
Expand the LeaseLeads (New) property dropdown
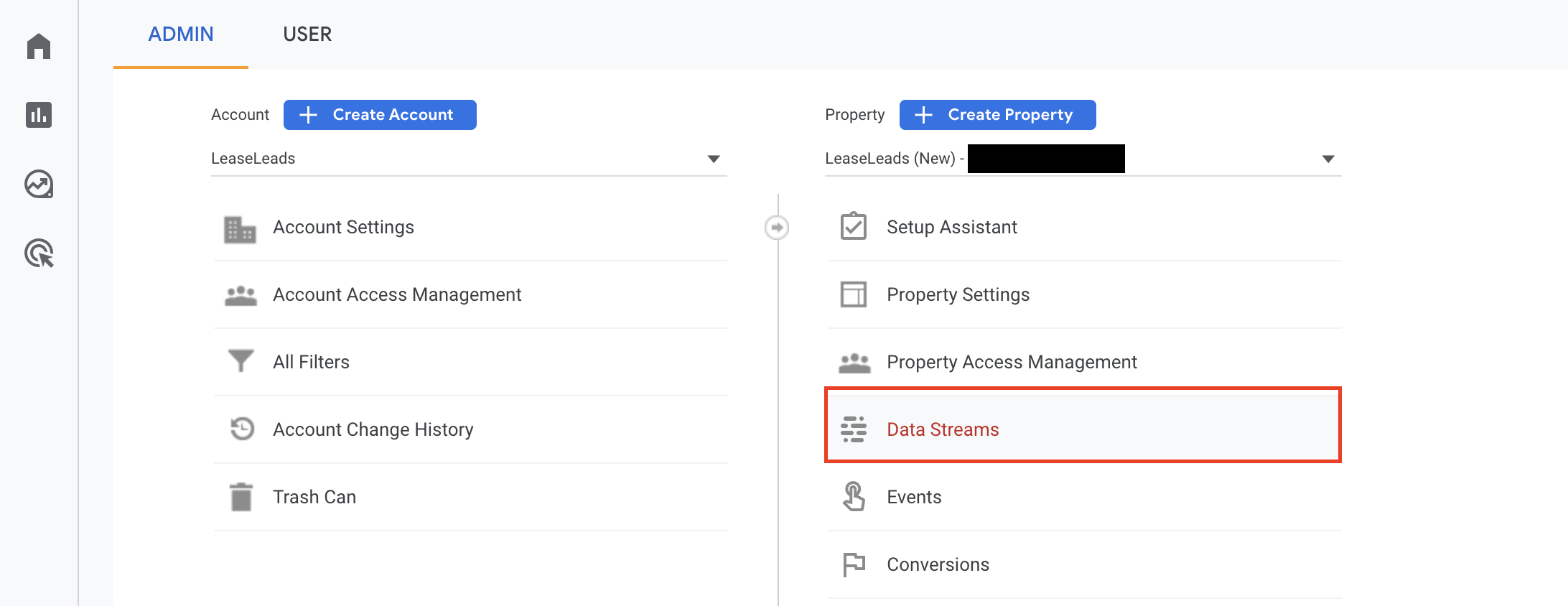(x=1327, y=159)
